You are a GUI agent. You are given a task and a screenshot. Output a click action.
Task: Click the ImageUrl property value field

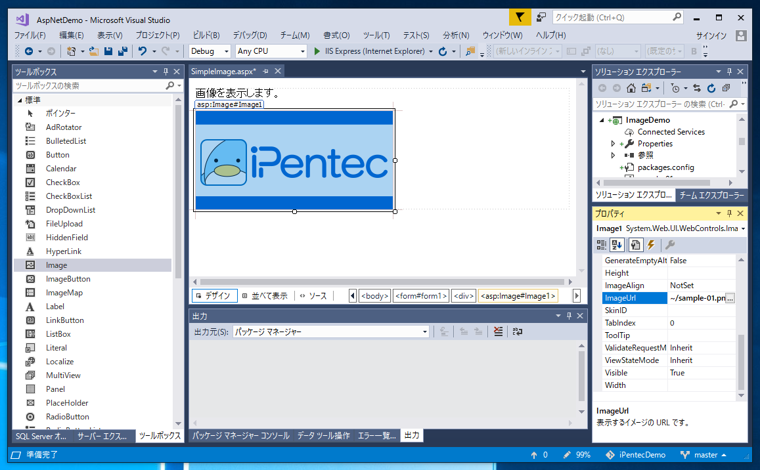[x=697, y=298]
